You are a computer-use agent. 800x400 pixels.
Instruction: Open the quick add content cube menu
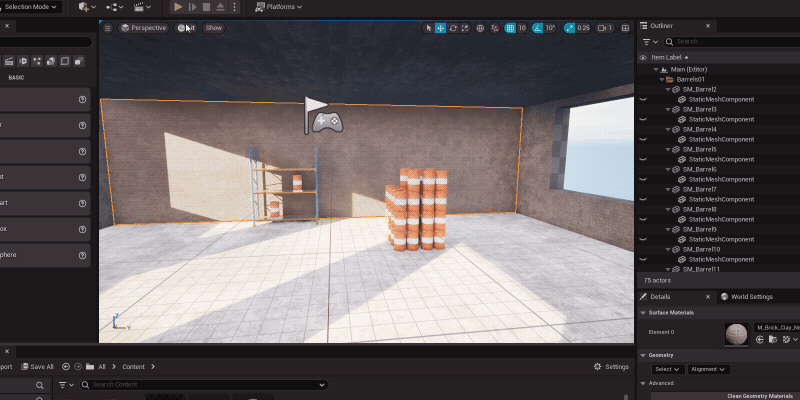tap(87, 7)
